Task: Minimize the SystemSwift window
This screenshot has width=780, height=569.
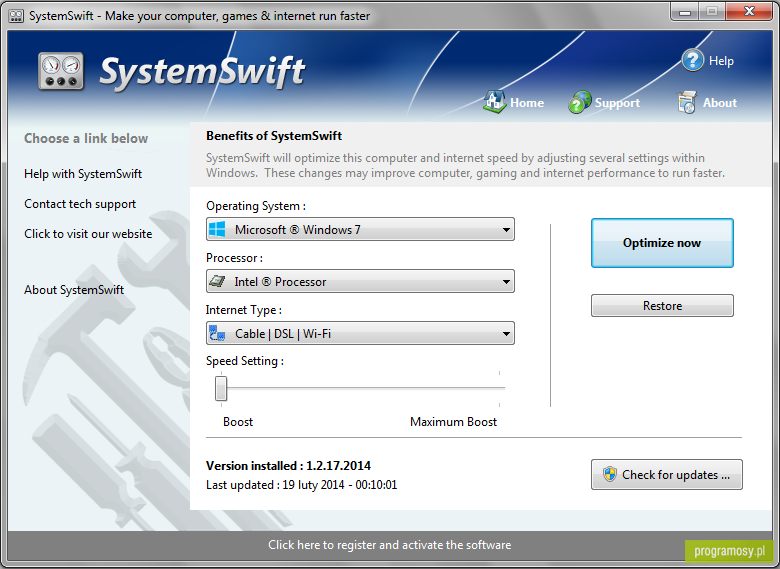Action: [685, 12]
